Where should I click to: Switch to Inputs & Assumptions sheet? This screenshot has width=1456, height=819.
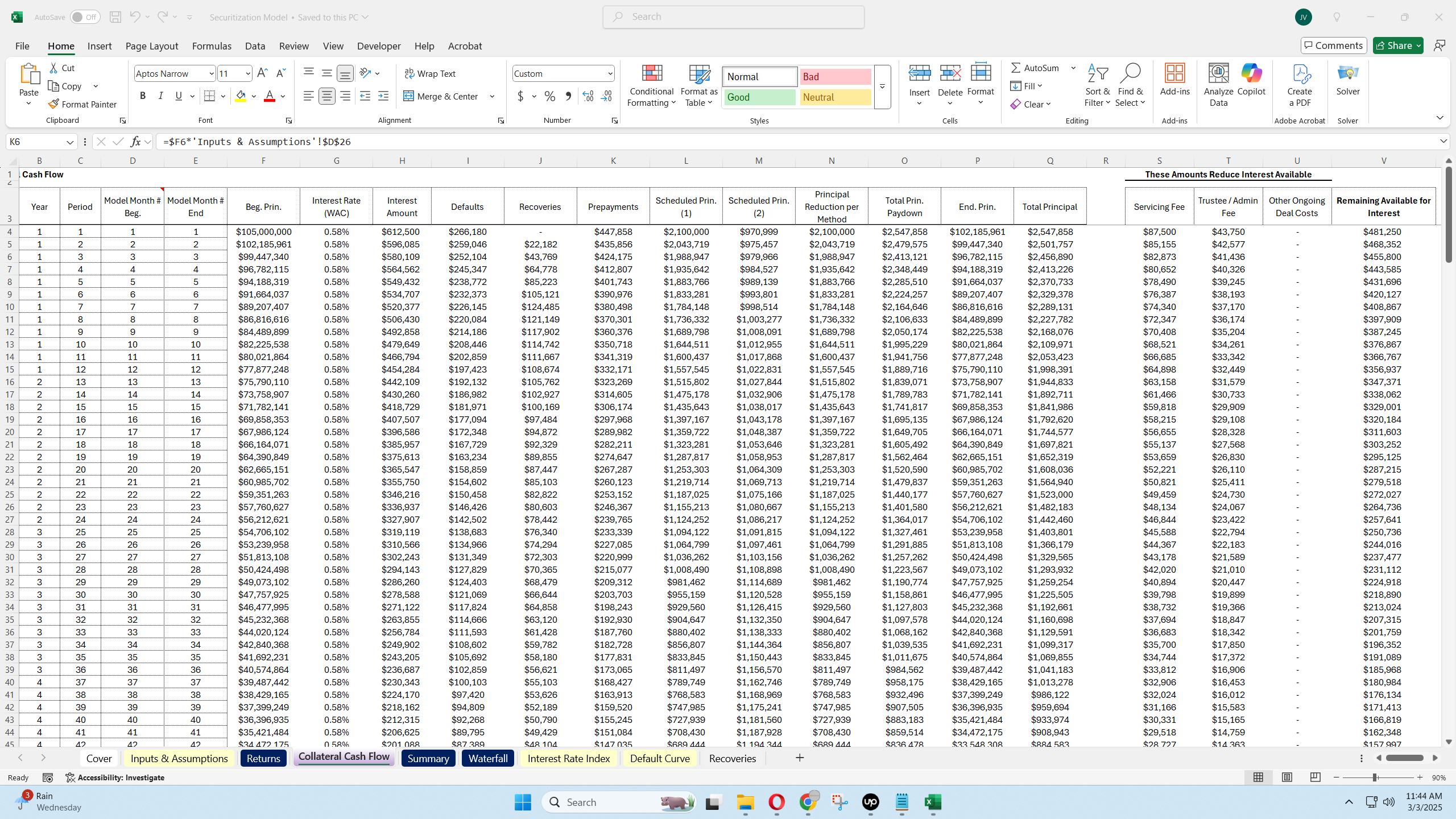coord(179,758)
